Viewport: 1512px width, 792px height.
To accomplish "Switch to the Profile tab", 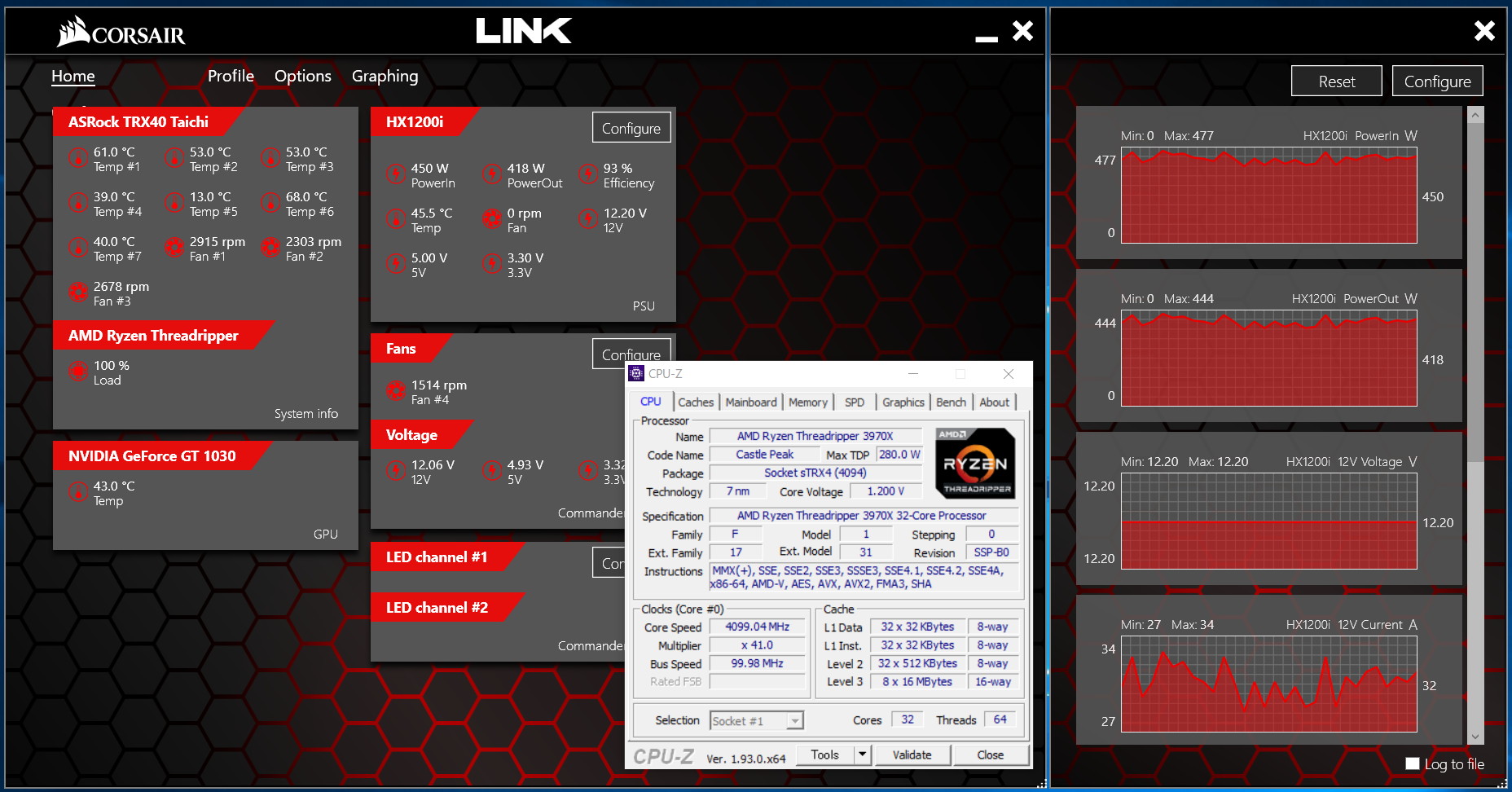I will [x=231, y=76].
